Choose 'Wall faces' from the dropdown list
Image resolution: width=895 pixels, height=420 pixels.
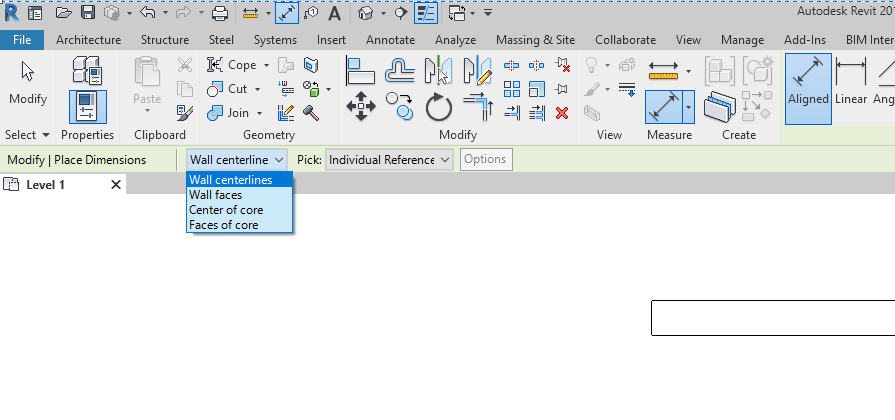pyautogui.click(x=240, y=195)
